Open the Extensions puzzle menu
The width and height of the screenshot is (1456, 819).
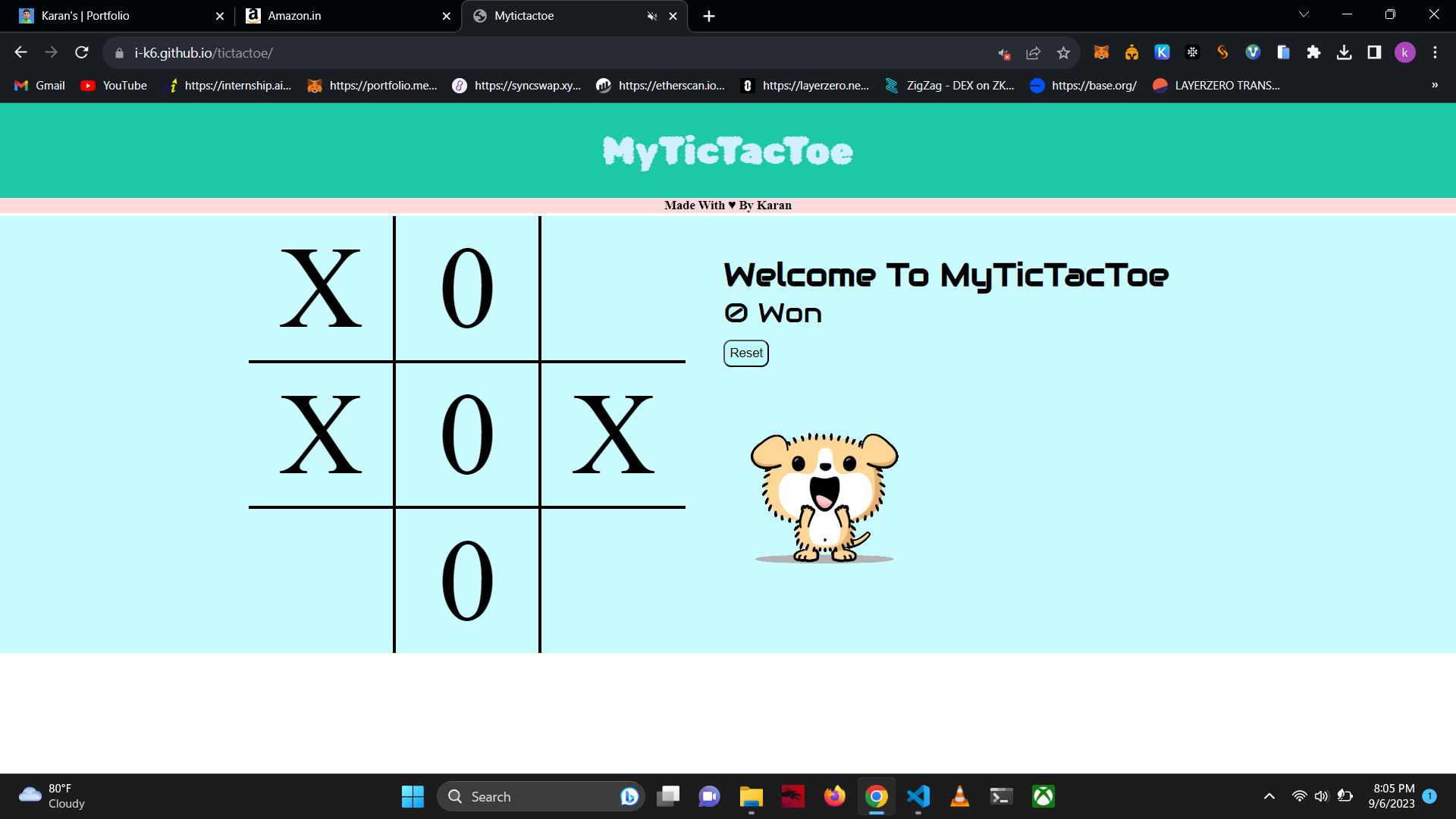pos(1313,52)
